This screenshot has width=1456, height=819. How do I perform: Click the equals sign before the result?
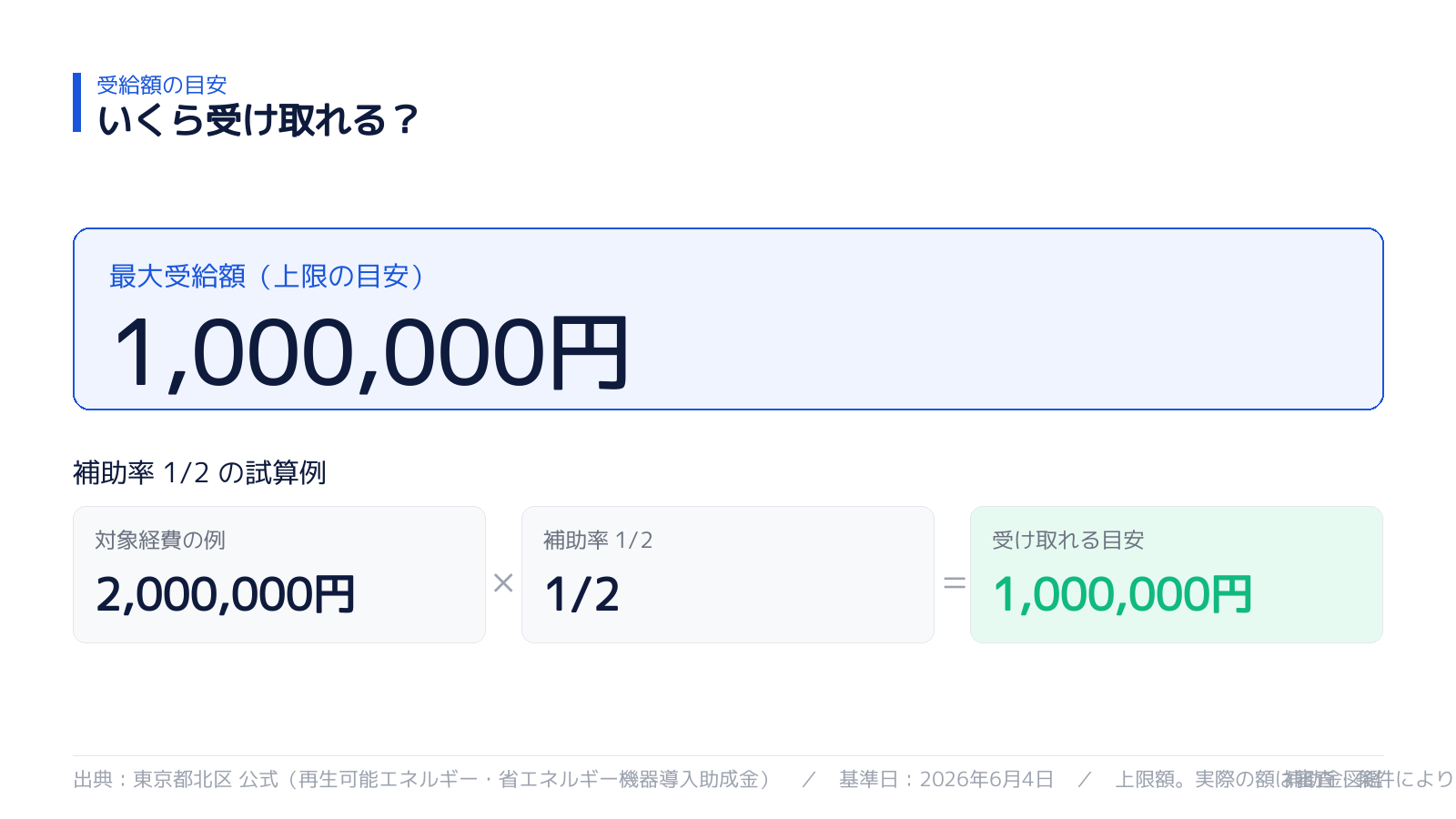click(954, 582)
